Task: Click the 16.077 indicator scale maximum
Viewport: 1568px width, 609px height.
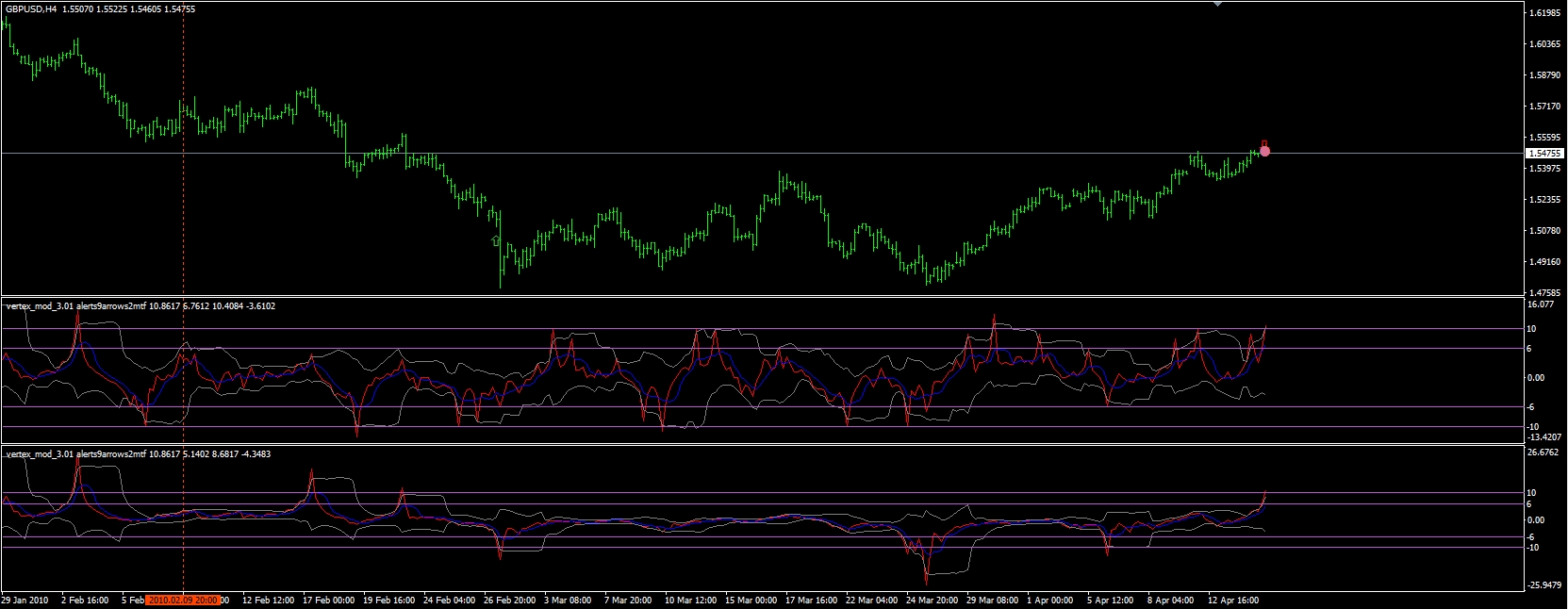Action: (1541, 304)
